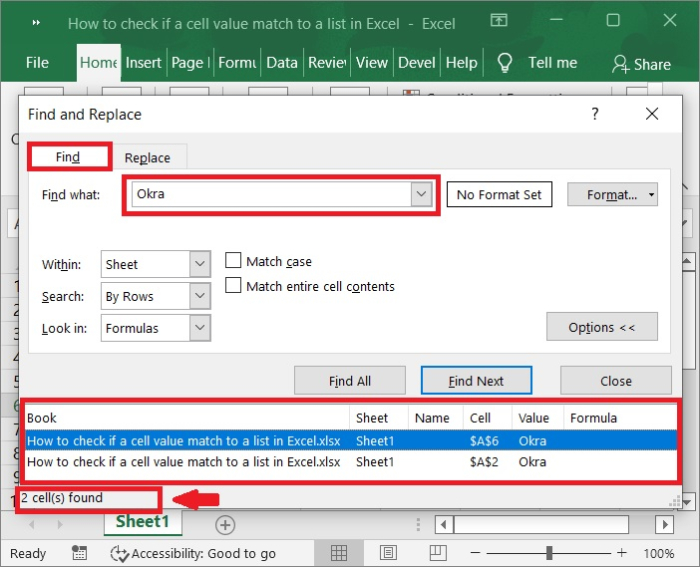Viewport: 700px width, 567px height.
Task: Sort results by Formula column header
Action: click(621, 418)
